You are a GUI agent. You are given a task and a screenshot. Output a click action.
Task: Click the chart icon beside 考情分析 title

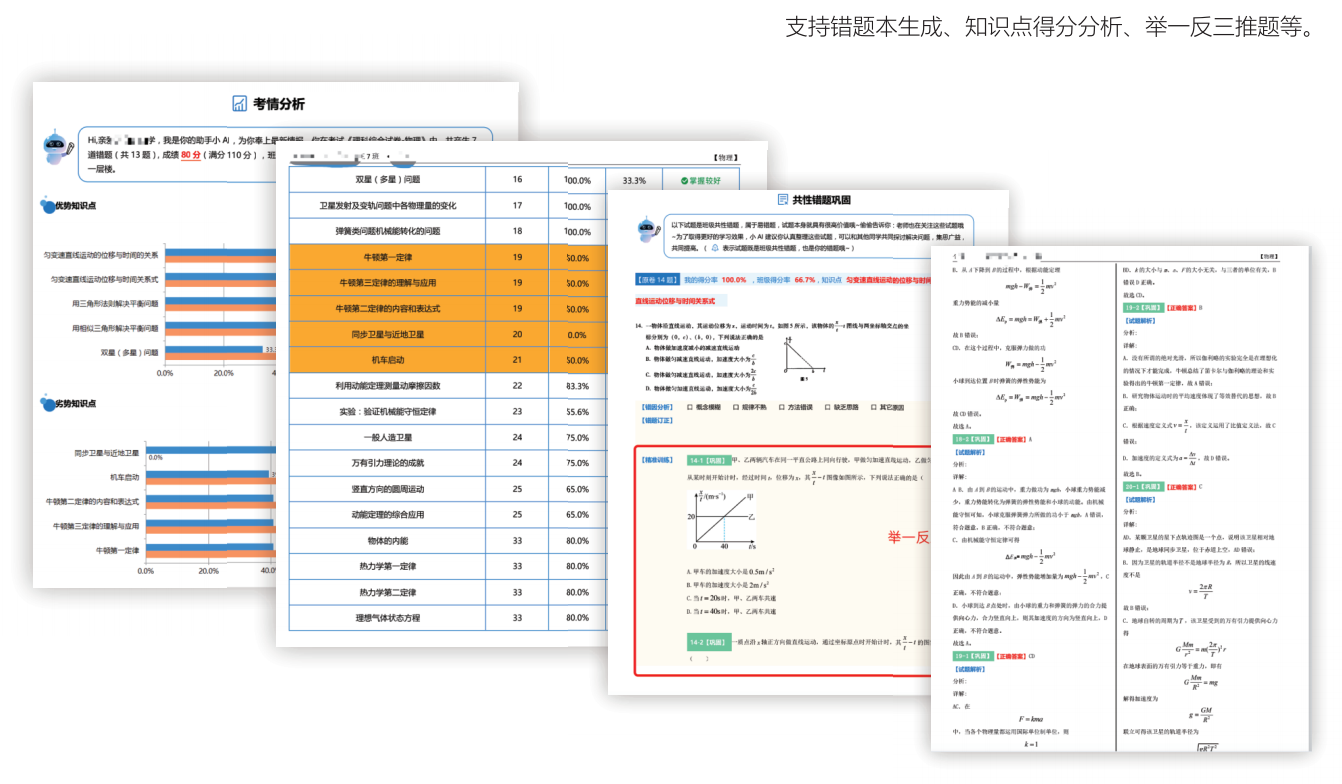coord(240,104)
